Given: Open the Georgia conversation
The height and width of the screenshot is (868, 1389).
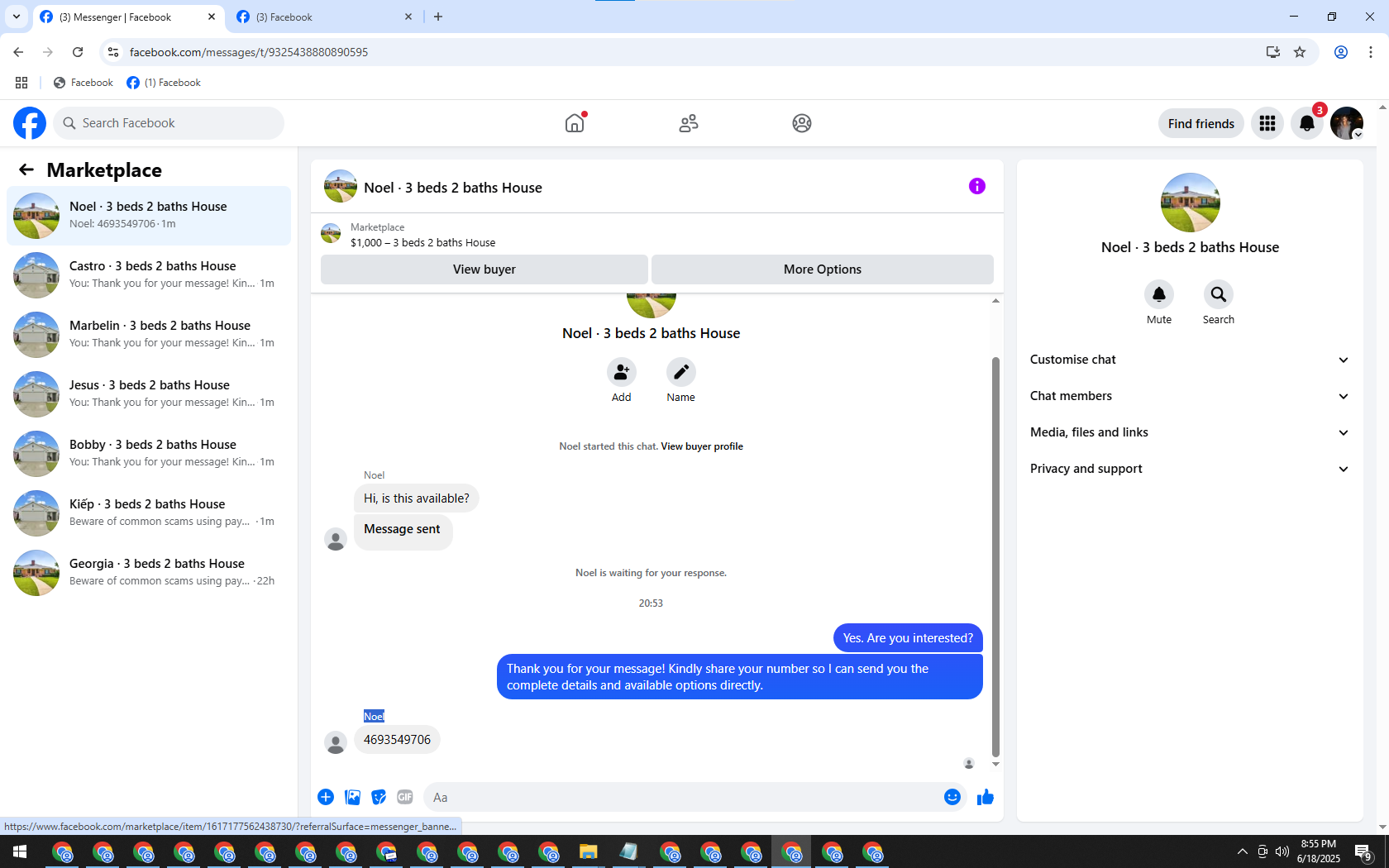Looking at the screenshot, I should (x=149, y=573).
